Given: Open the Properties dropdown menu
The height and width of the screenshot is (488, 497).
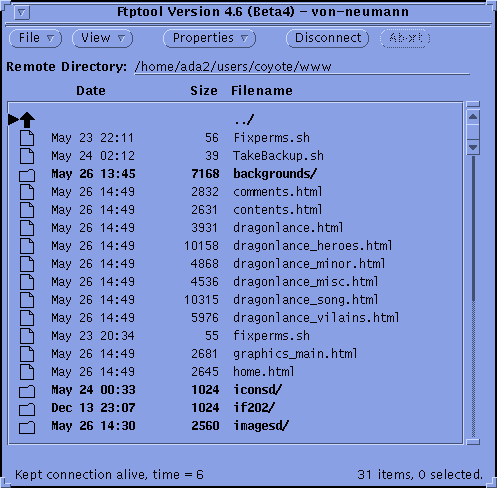Looking at the screenshot, I should tap(210, 38).
